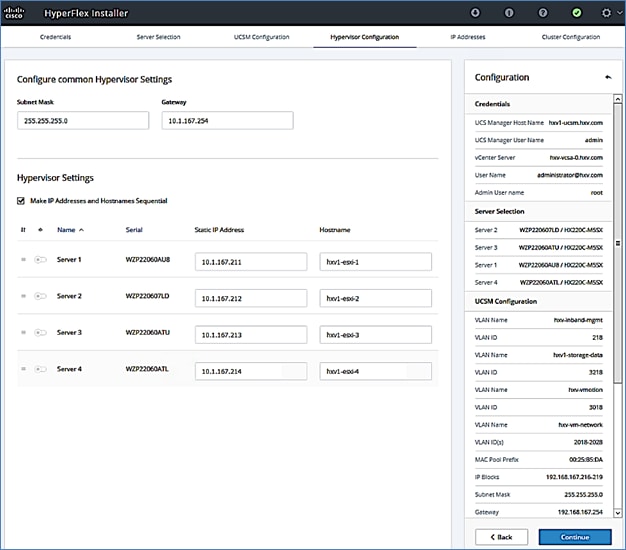The height and width of the screenshot is (550, 626).
Task: Click the Hostname column header
Action: tap(335, 230)
